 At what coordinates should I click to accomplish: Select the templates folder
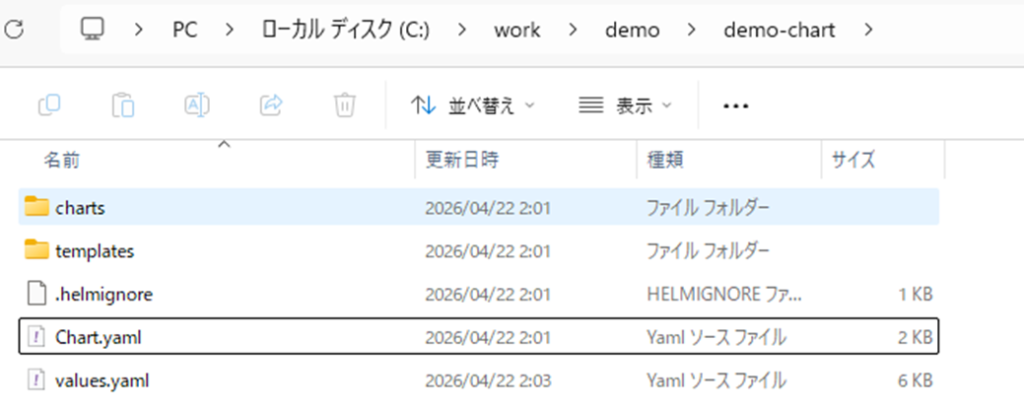94,251
